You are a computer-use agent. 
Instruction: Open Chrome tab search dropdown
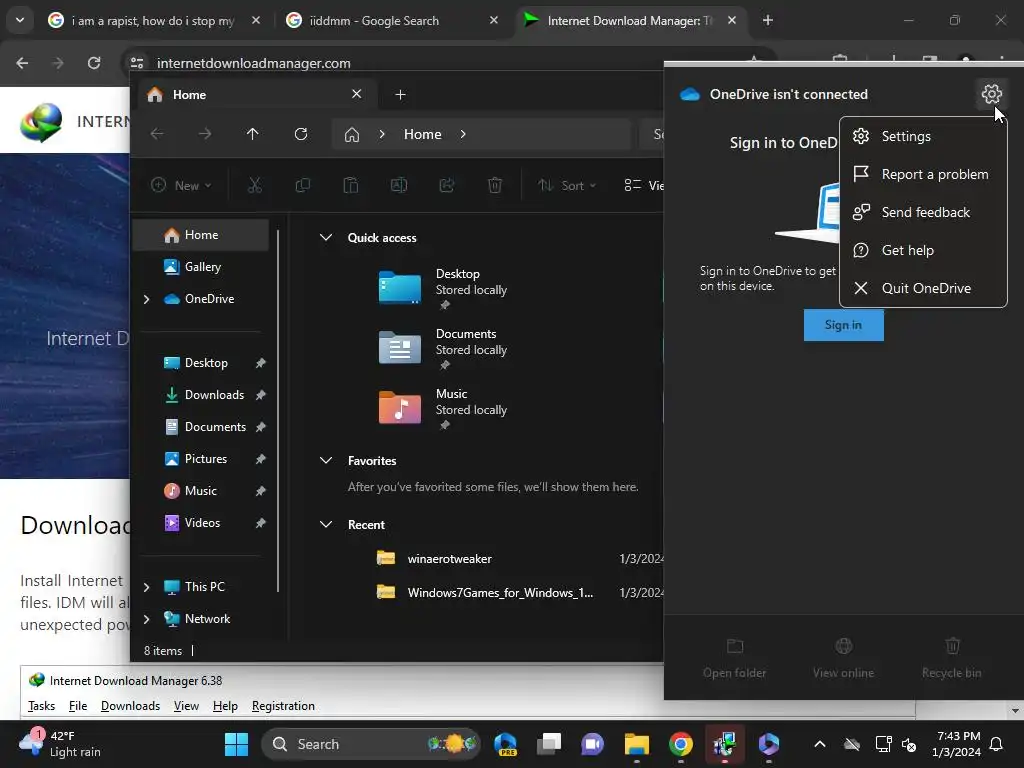pyautogui.click(x=20, y=20)
